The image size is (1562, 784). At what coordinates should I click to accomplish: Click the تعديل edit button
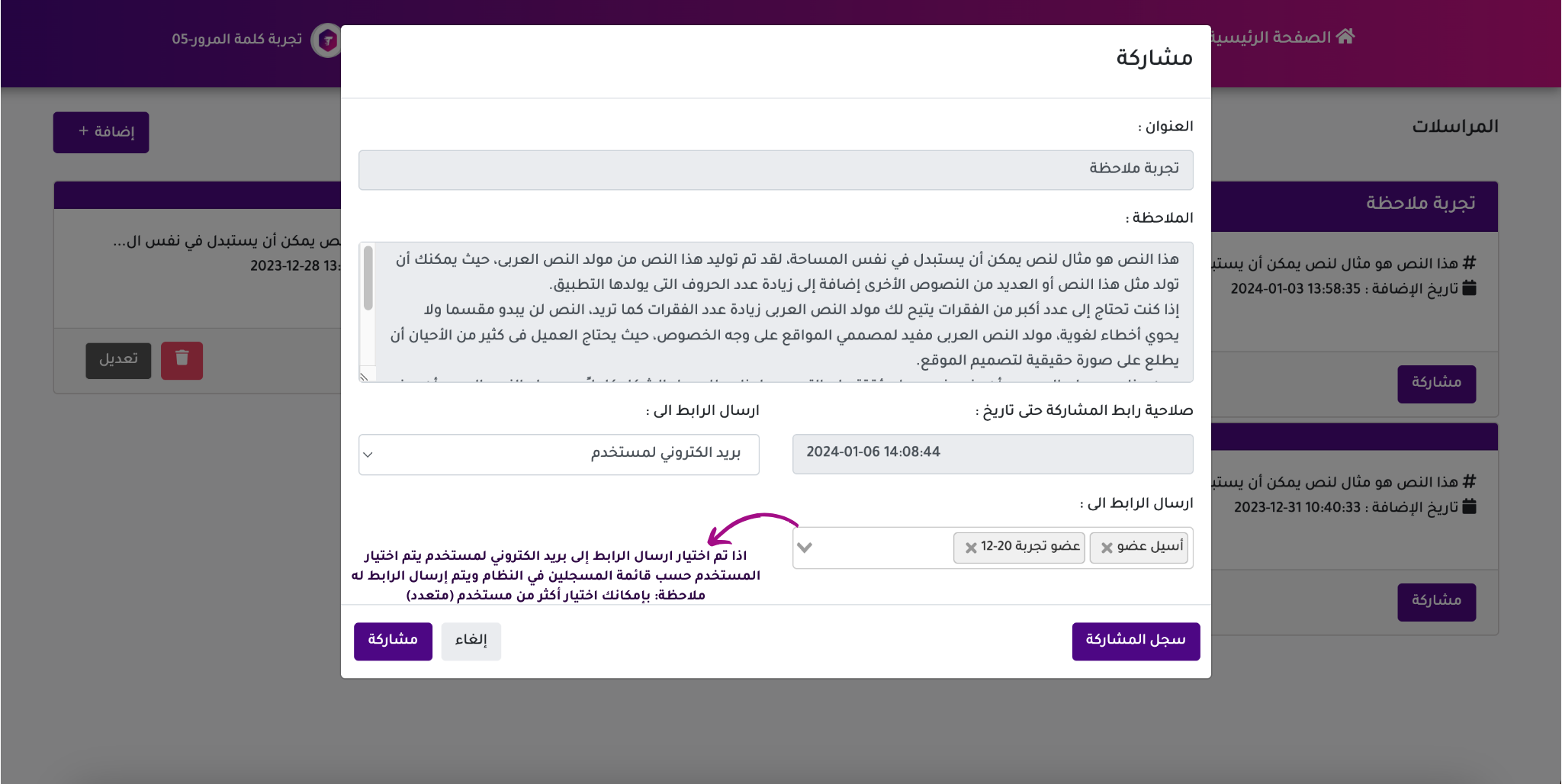pyautogui.click(x=118, y=359)
